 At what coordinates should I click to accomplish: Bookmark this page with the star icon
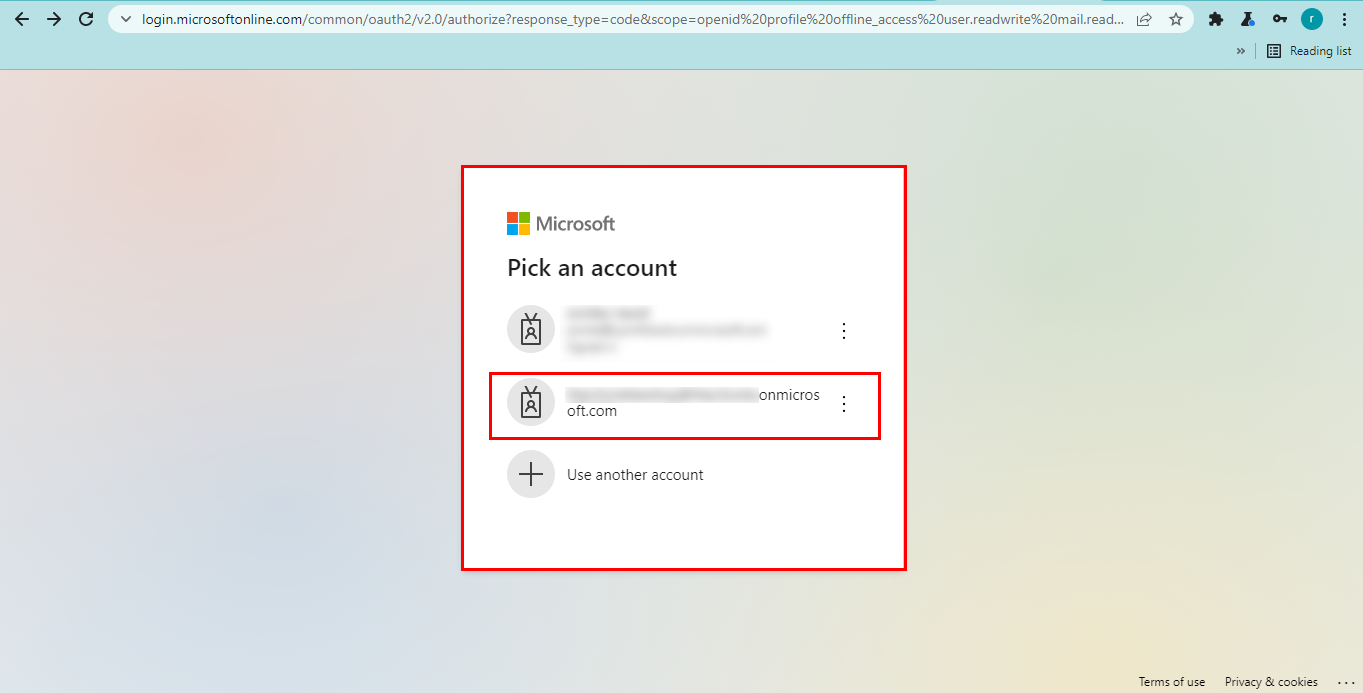click(x=1176, y=19)
